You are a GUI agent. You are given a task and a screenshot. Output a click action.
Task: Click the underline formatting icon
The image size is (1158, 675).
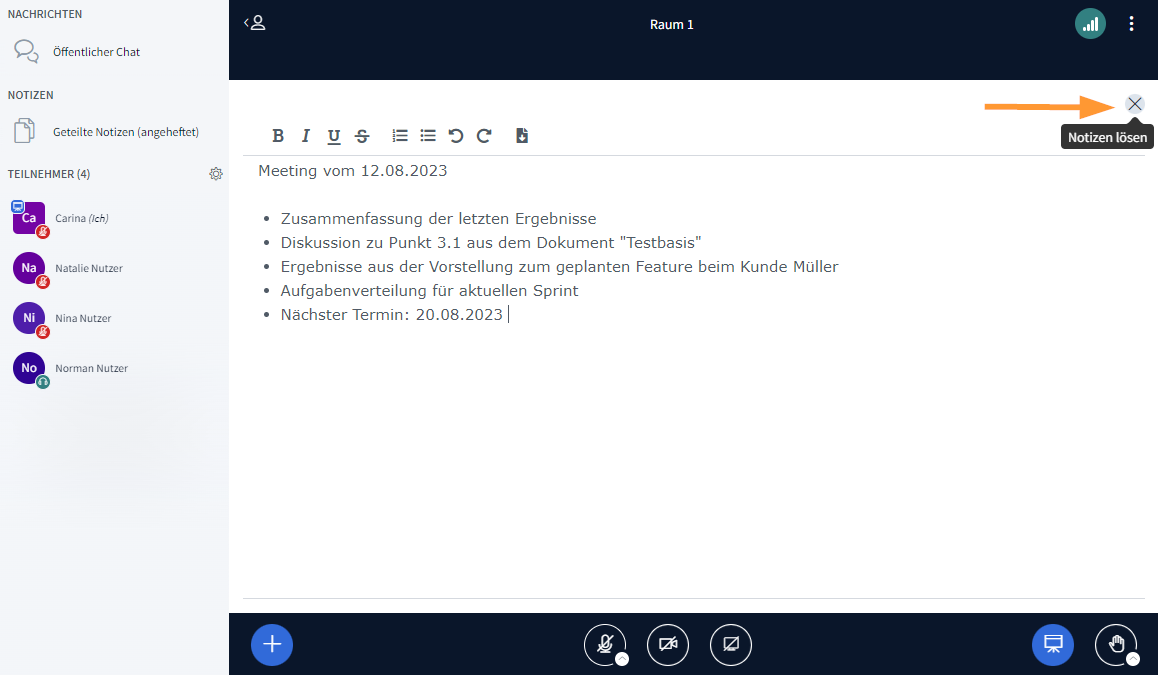click(334, 136)
